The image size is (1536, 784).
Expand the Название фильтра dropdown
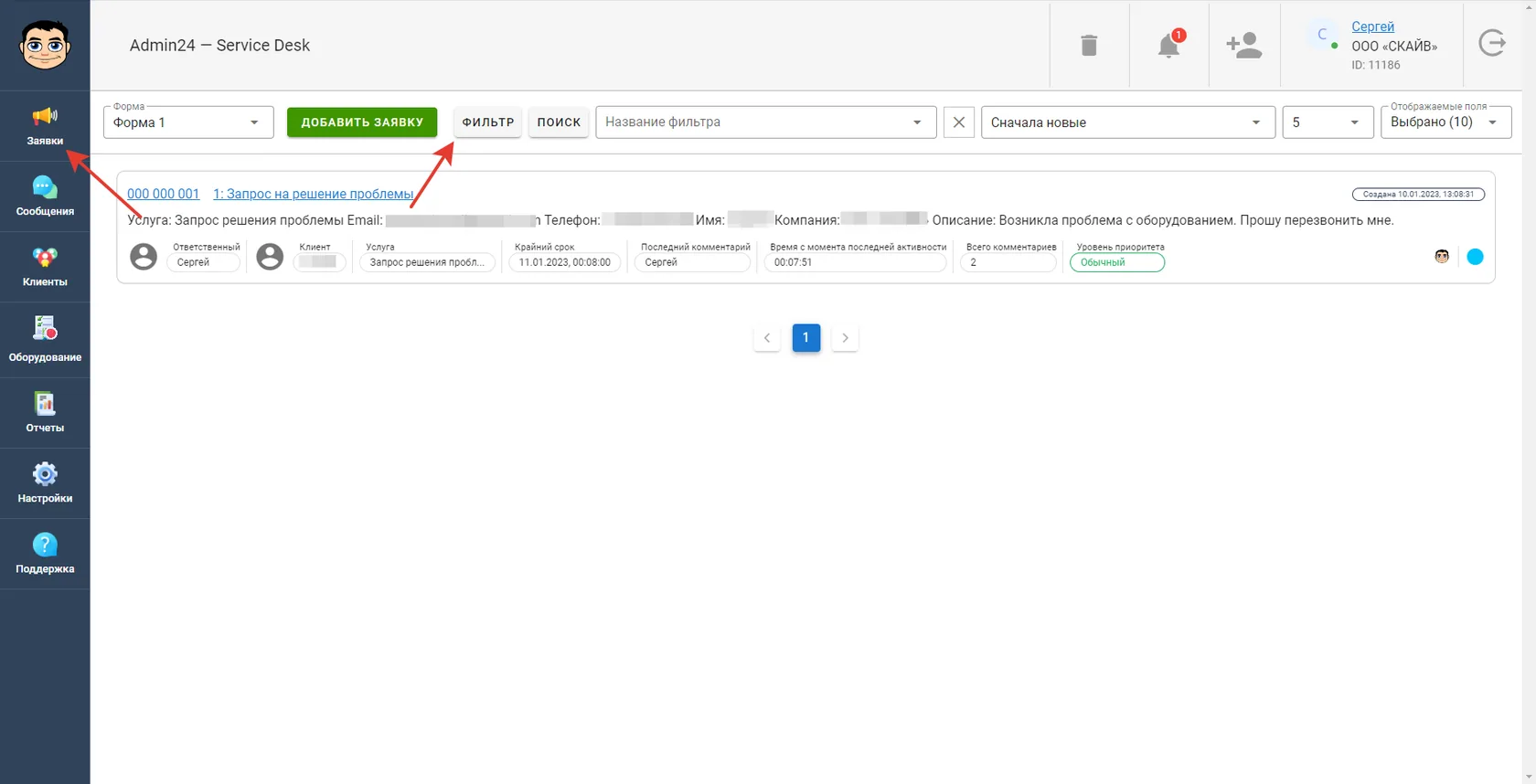(x=766, y=122)
